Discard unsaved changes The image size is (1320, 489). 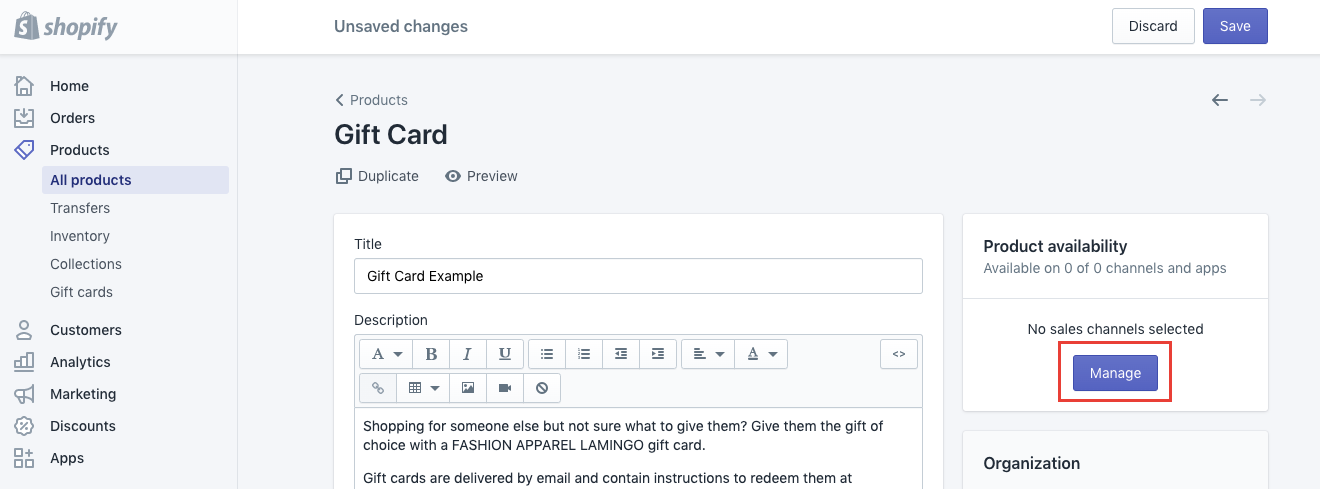(1153, 26)
